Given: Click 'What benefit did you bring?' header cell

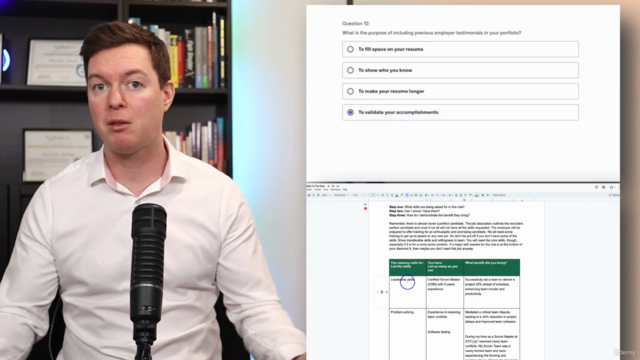Looking at the screenshot, I should pyautogui.click(x=491, y=267).
